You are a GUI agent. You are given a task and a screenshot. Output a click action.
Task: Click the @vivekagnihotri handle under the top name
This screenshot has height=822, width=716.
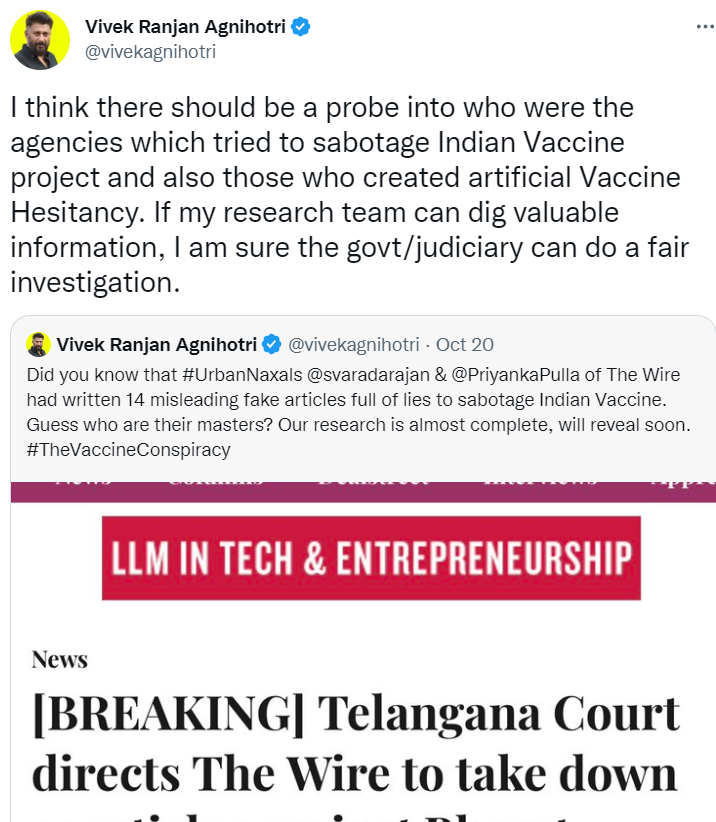(x=150, y=51)
